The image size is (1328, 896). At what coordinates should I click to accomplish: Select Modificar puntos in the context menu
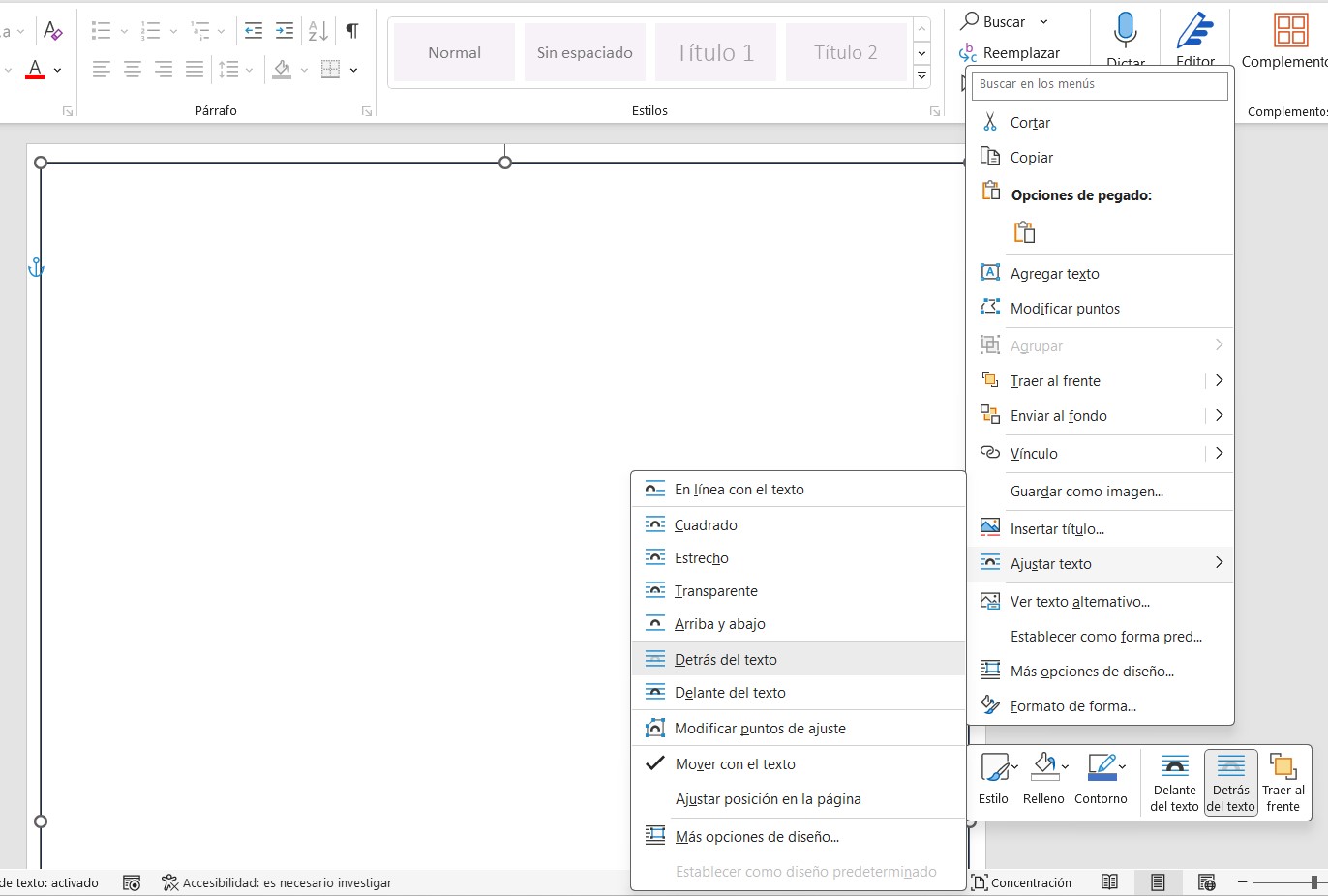click(1101, 309)
